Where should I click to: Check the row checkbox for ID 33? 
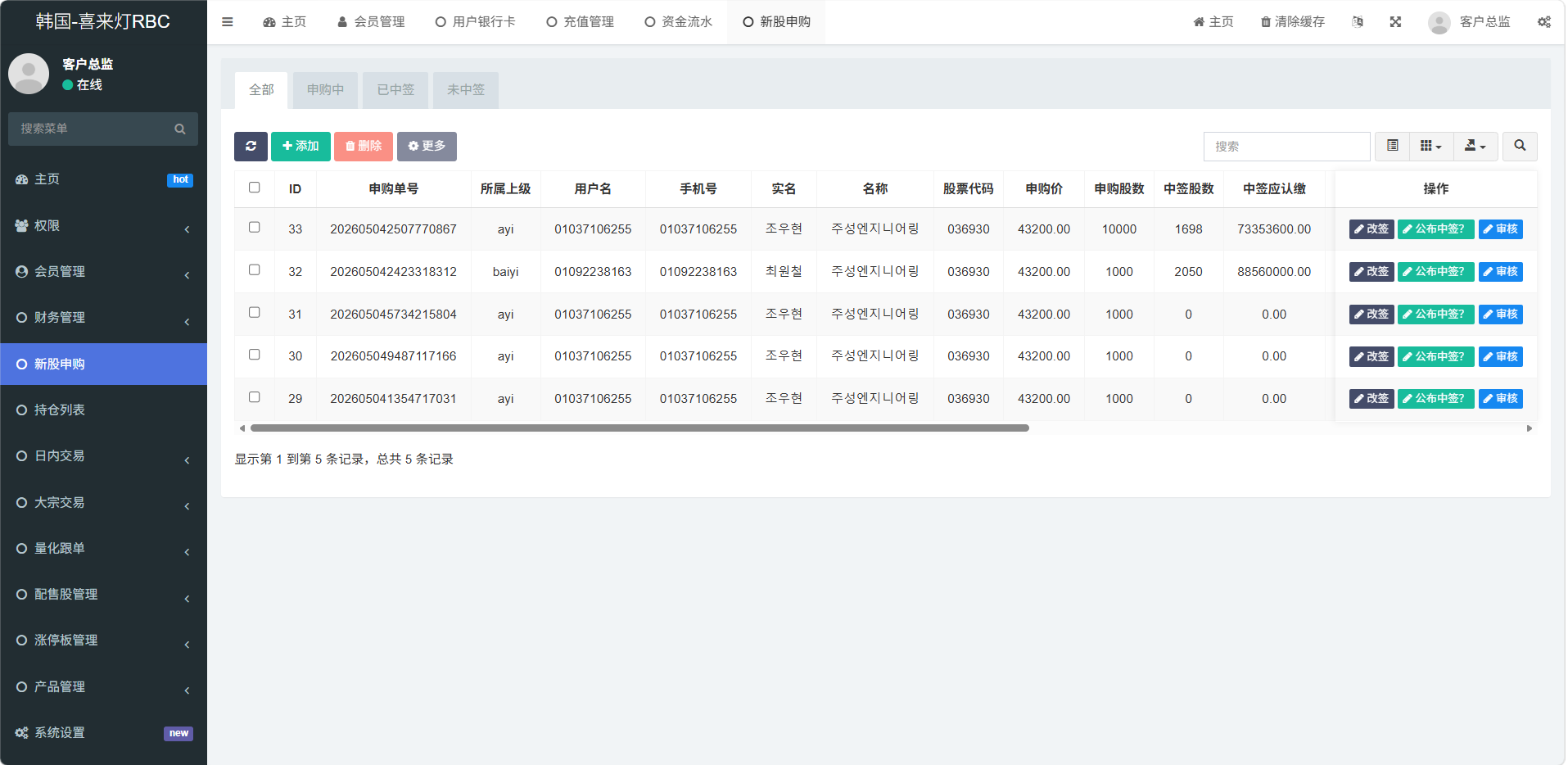point(255,227)
